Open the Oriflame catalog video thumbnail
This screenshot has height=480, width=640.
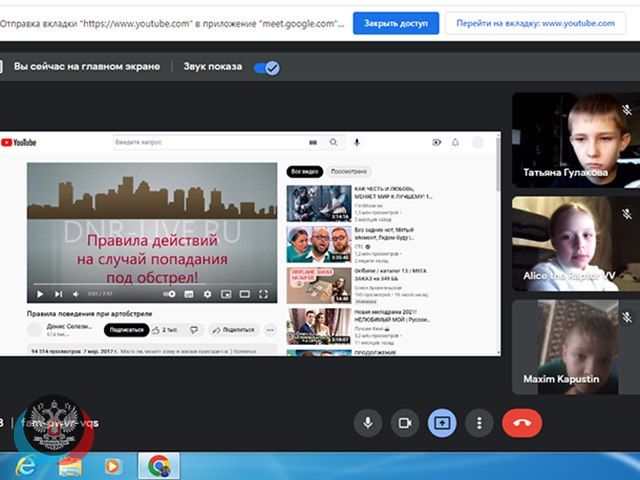319,285
